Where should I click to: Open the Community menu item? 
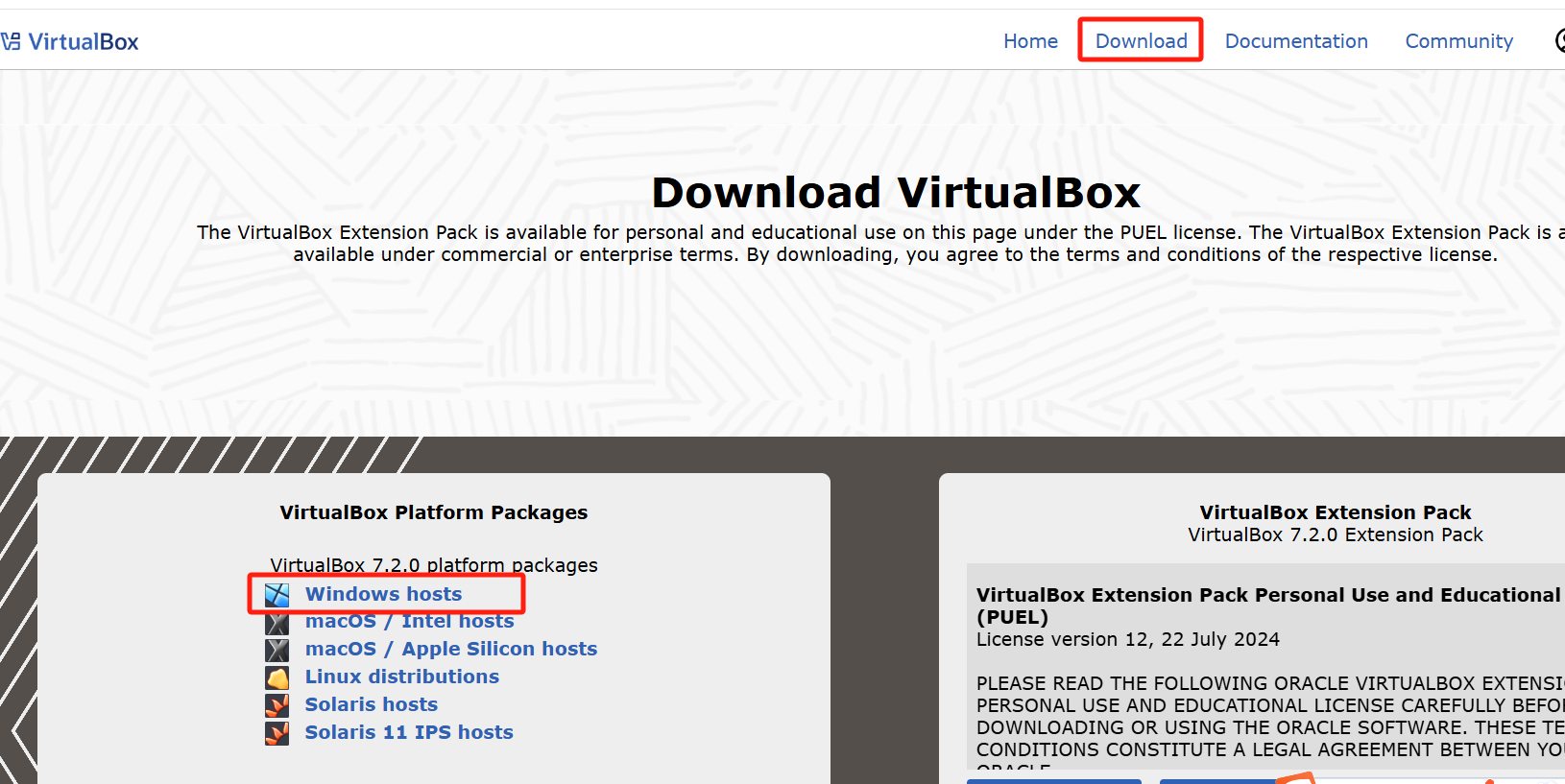[1458, 41]
